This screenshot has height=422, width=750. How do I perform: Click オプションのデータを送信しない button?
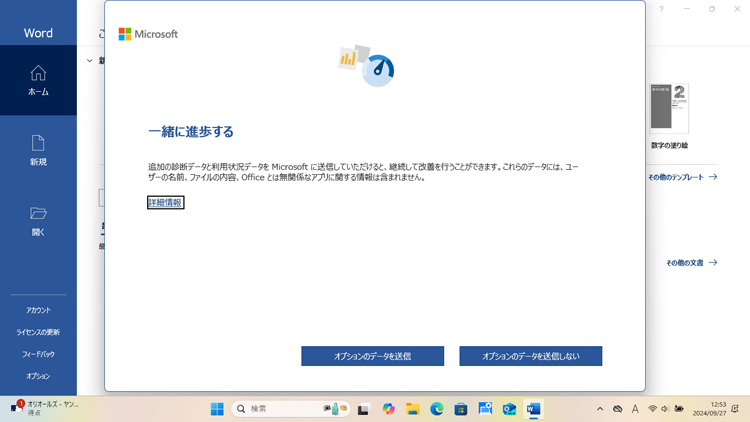pos(530,356)
